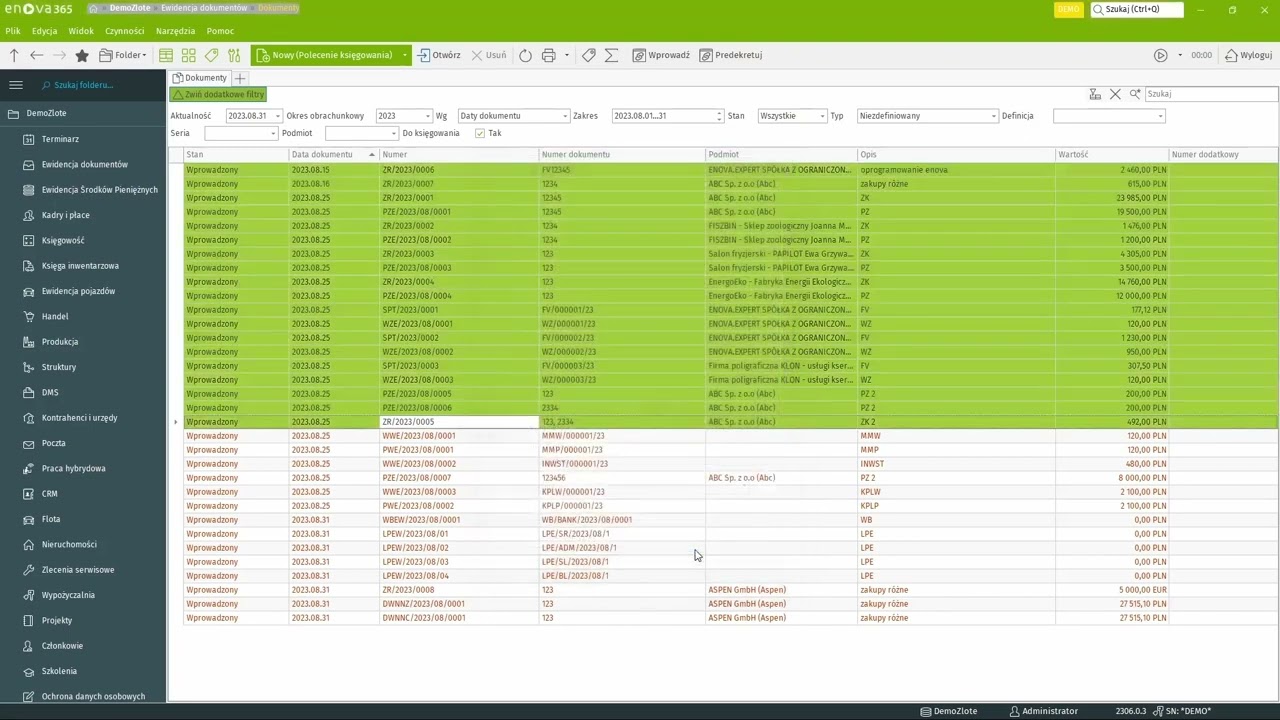Toggle the Do księgowania Tak checkbox
Screen dimensions: 1280x720
tap(480, 133)
